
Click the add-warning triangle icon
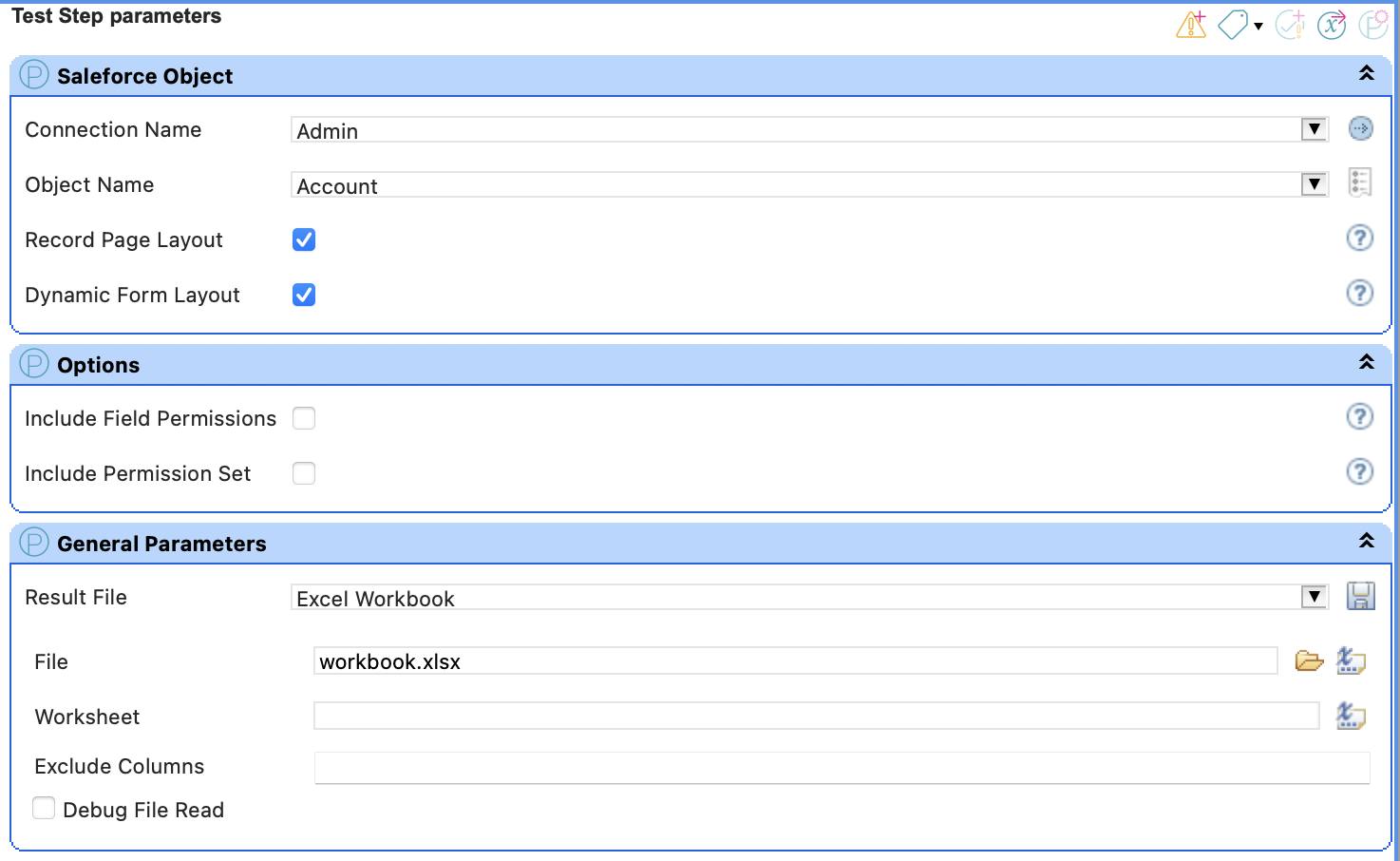[x=1190, y=25]
